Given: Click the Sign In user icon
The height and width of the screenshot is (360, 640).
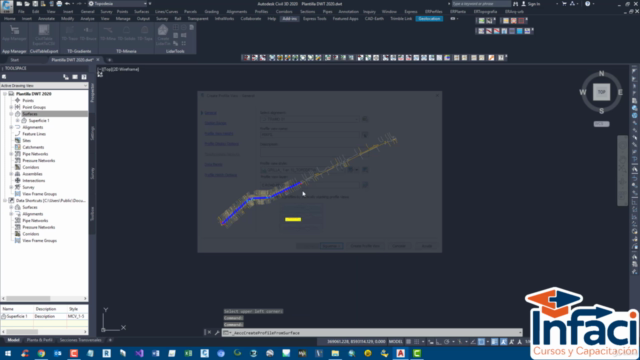Looking at the screenshot, I should click(x=524, y=4).
